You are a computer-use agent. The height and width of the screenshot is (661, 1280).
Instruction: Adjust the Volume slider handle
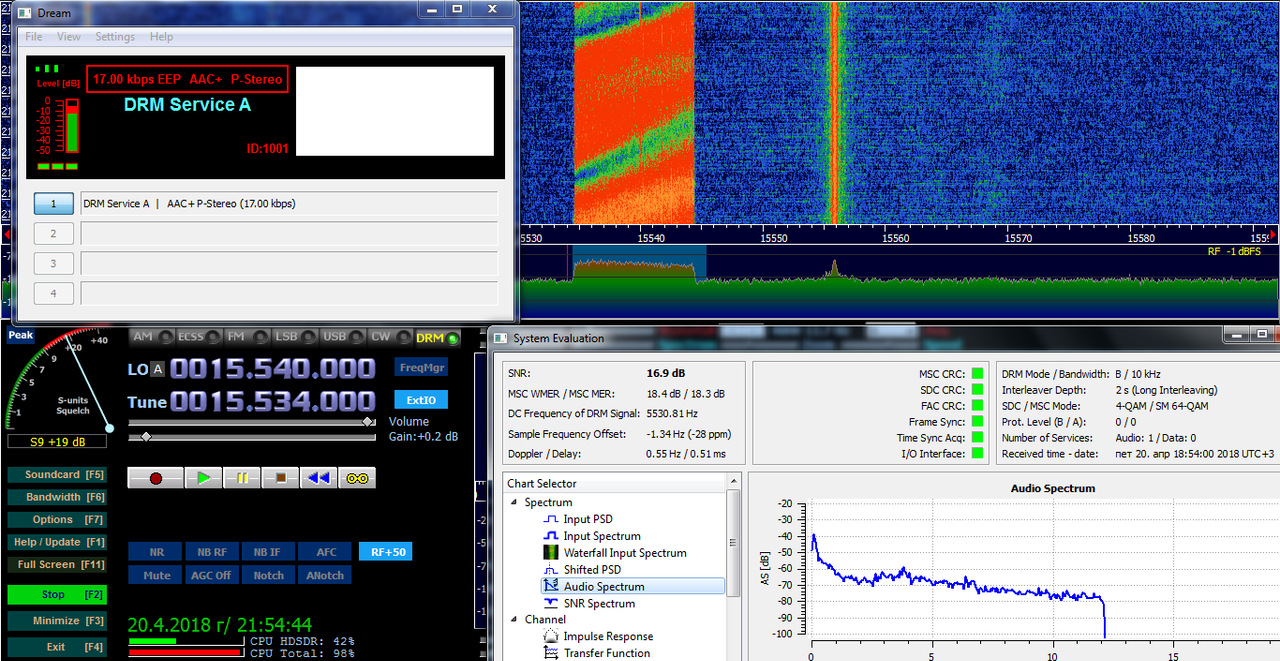click(x=369, y=422)
